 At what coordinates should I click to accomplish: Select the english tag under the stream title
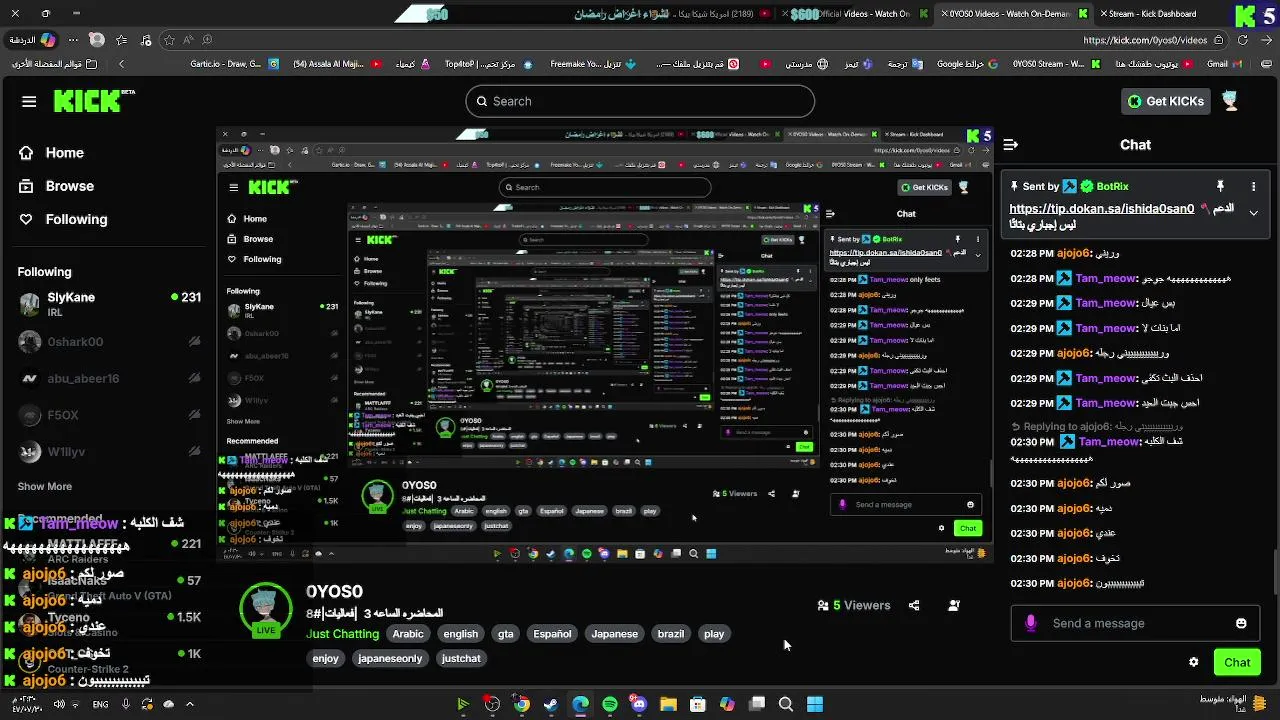point(461,634)
